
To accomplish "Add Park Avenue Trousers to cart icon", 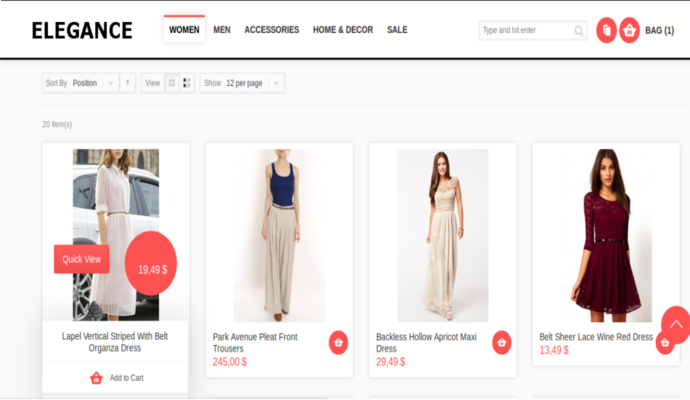I will click(x=338, y=342).
